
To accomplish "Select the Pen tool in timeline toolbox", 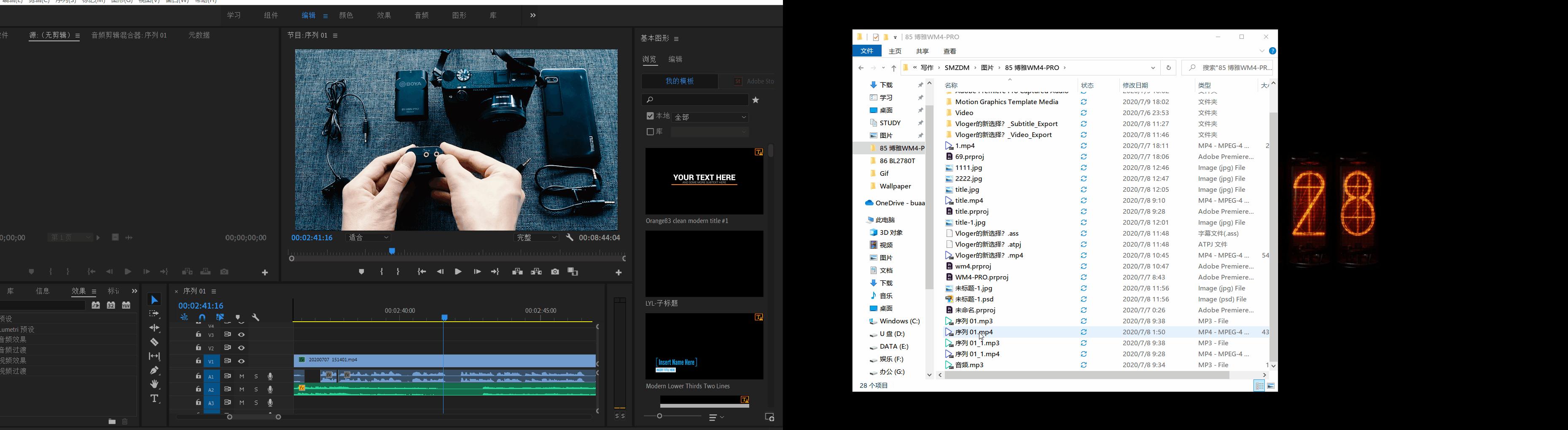I will [155, 370].
